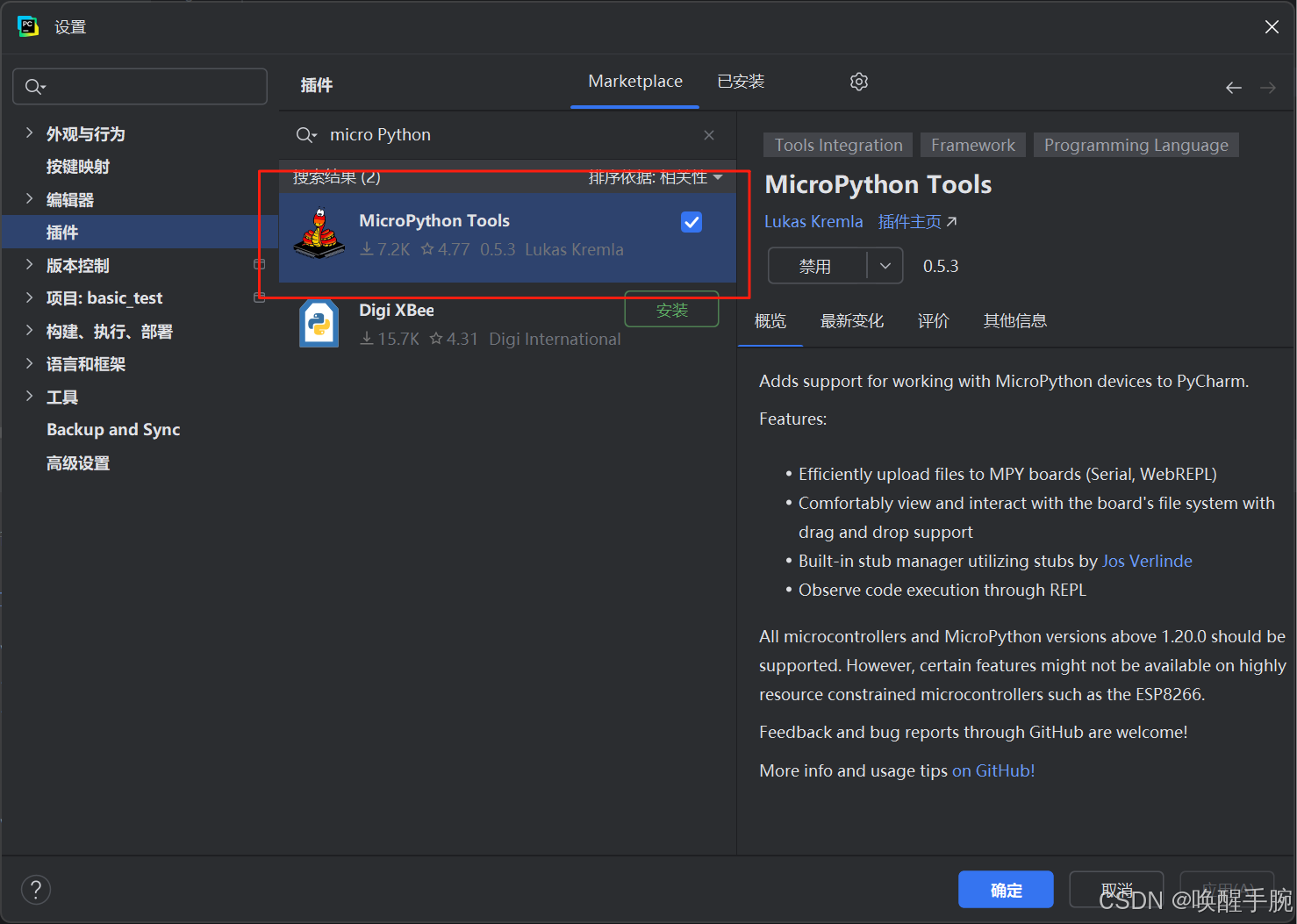
Task: Expand the 工具 settings node
Action: 29,397
